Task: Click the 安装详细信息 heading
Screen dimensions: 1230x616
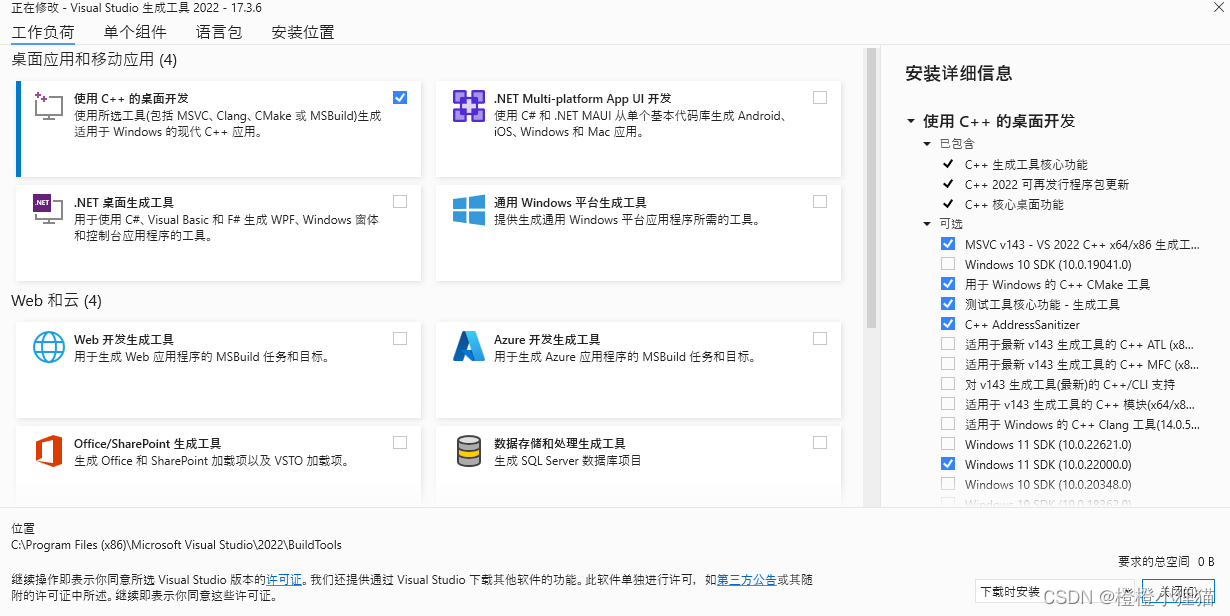Action: pyautogui.click(x=959, y=73)
